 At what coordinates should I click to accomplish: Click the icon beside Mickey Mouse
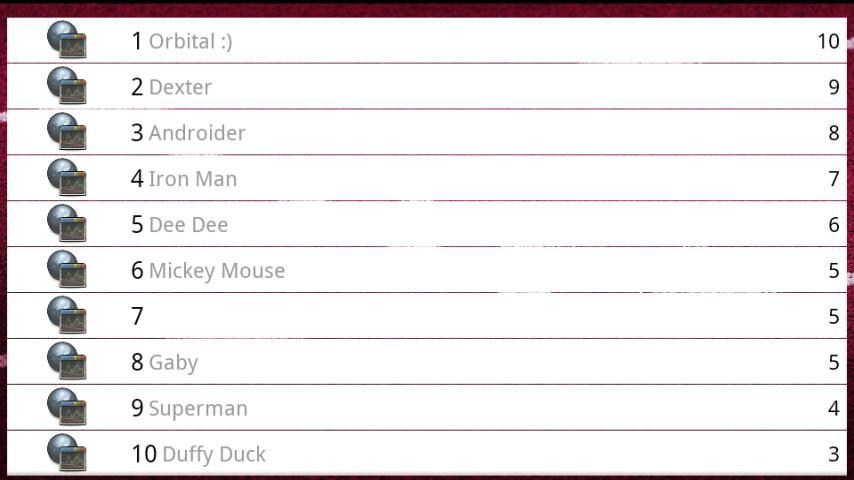click(67, 270)
